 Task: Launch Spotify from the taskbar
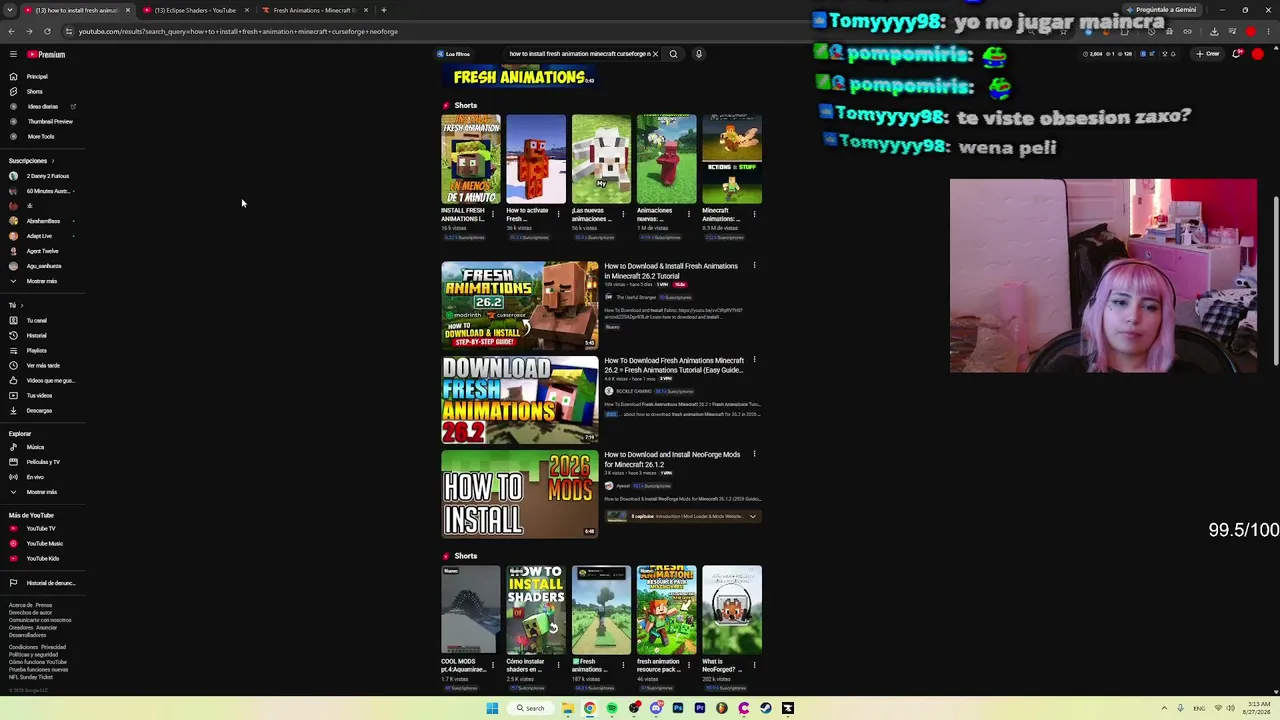[611, 708]
